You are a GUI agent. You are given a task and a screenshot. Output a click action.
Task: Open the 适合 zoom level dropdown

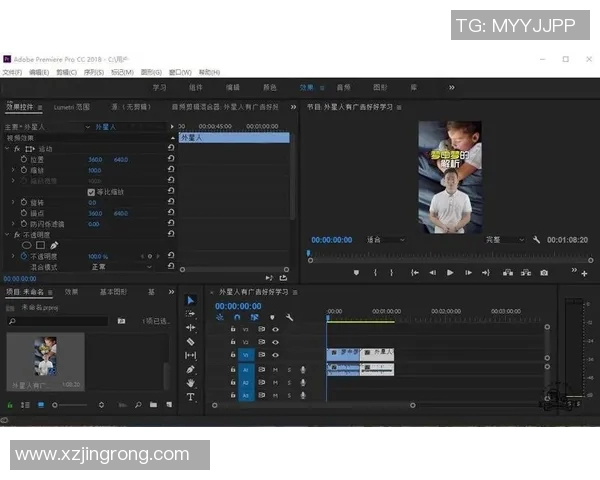[x=385, y=240]
